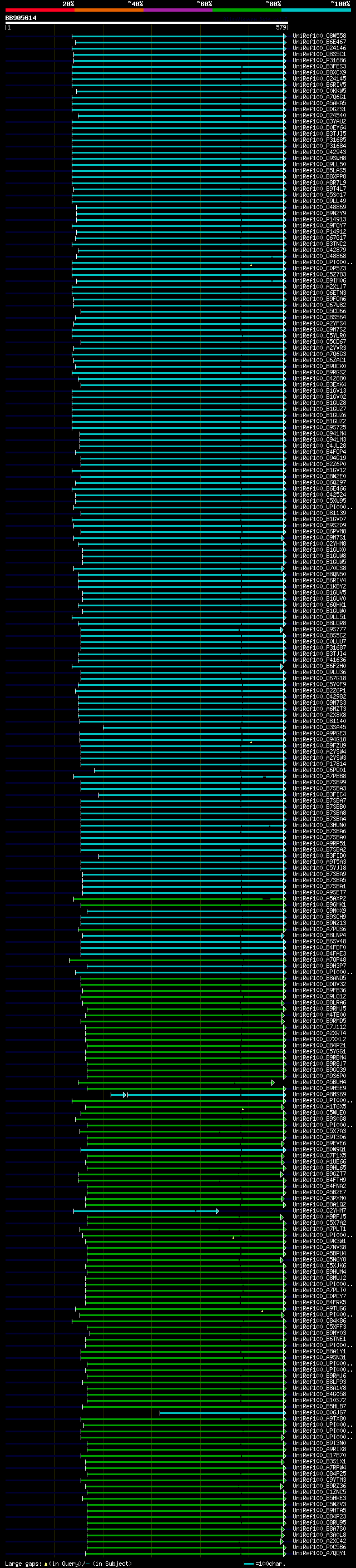Select hit label UniRef100_C0KKW5
This screenshot has width=356, height=1568.
[x=319, y=91]
